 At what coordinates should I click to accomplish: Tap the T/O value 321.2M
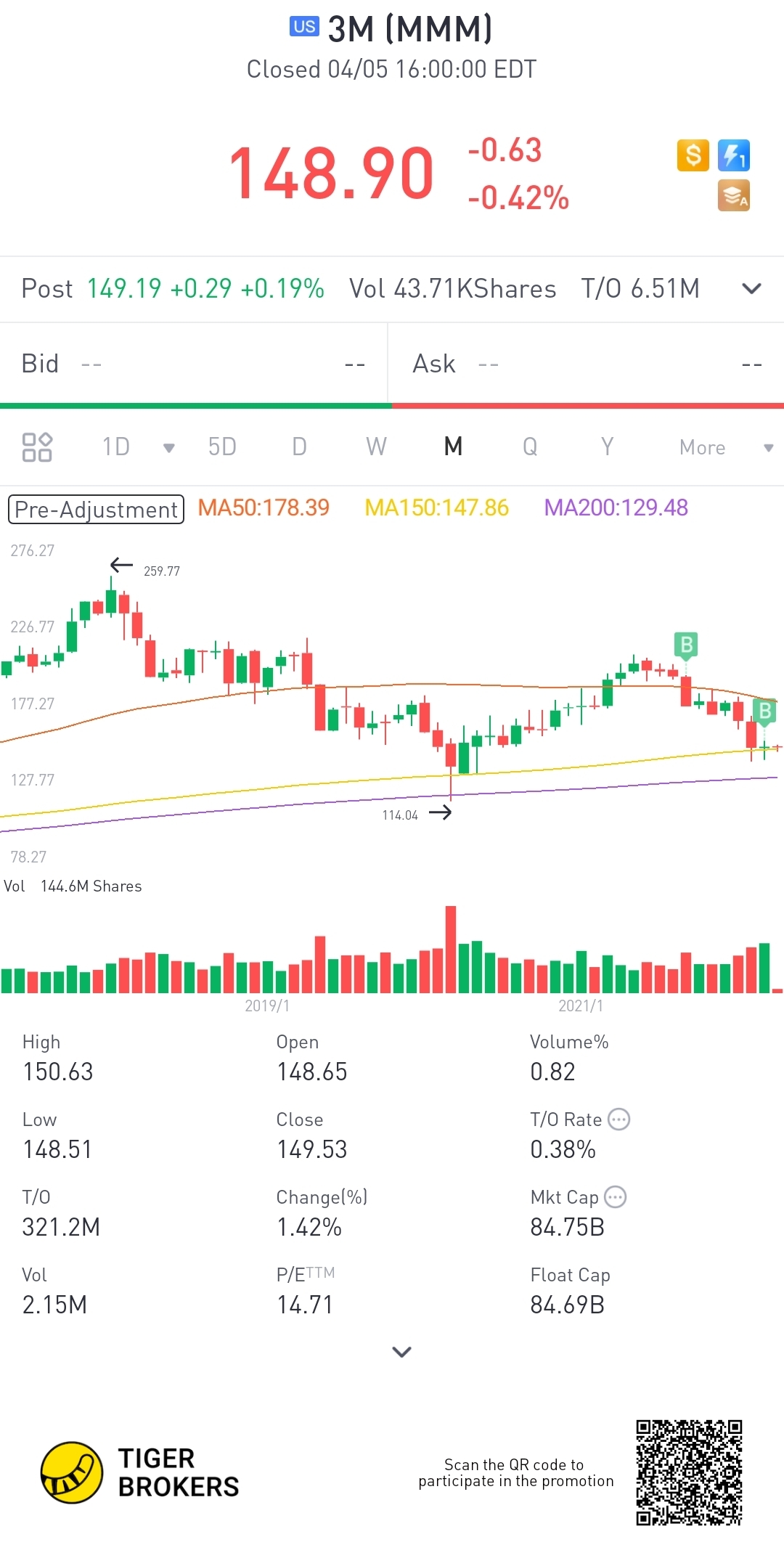(61, 1227)
